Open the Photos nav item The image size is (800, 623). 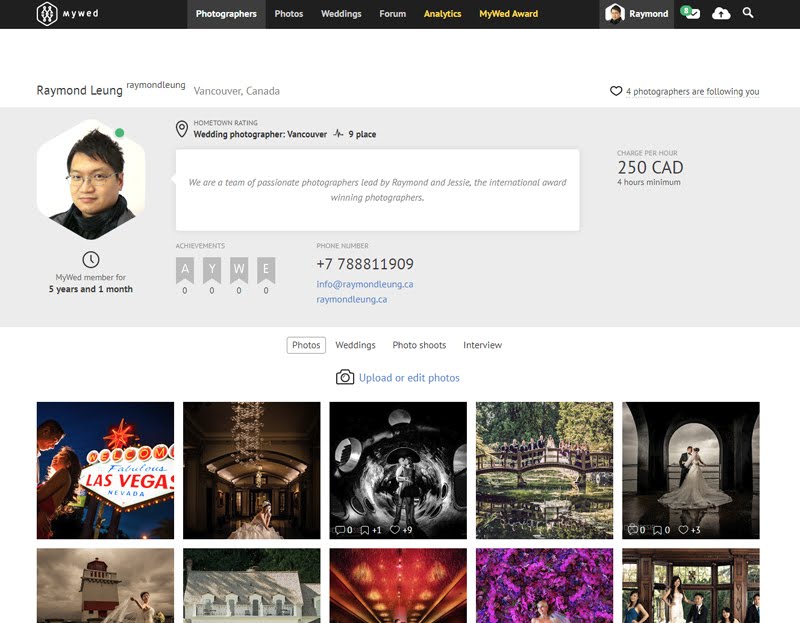(x=289, y=14)
